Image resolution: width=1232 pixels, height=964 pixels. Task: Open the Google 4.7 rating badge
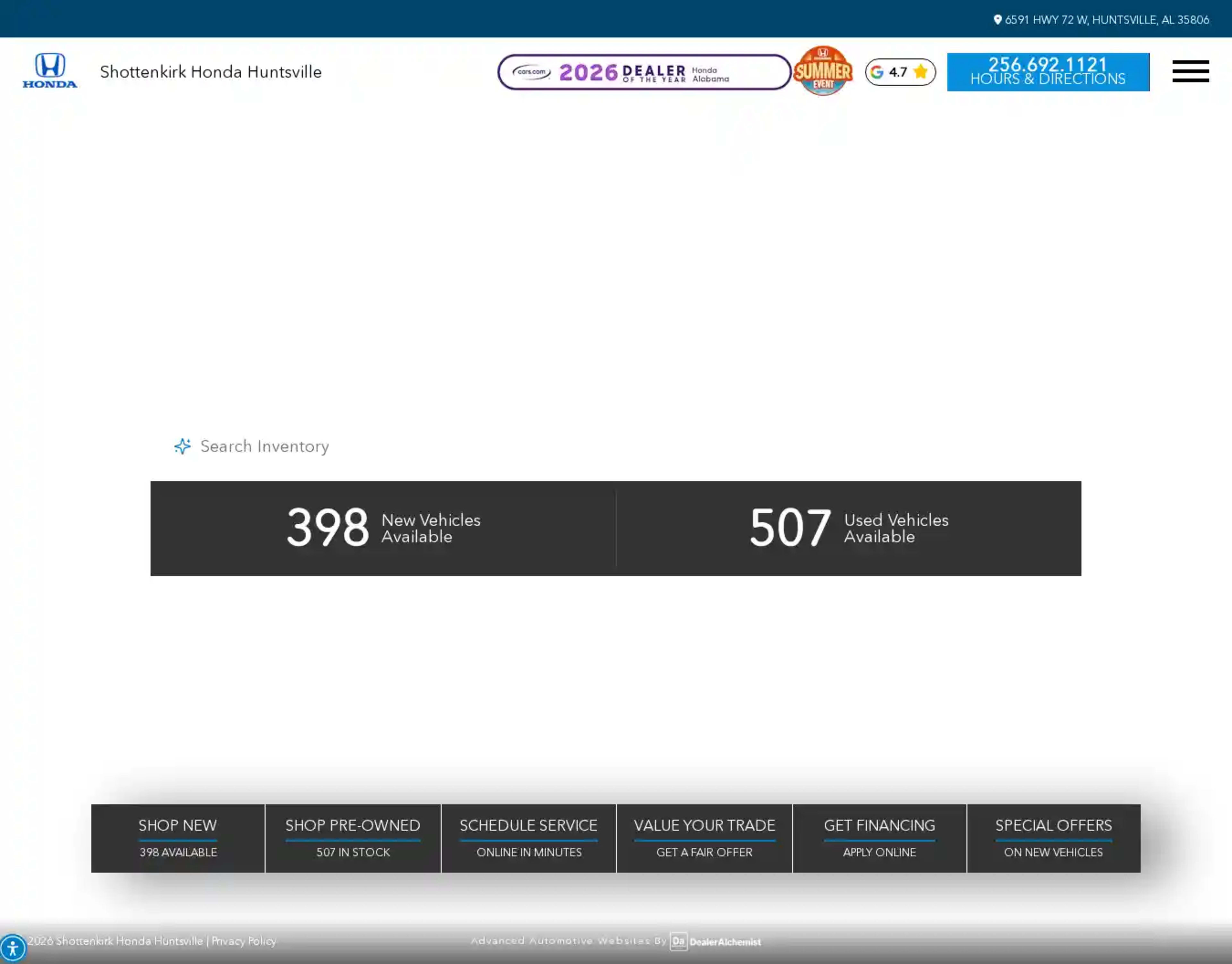pyautogui.click(x=900, y=72)
